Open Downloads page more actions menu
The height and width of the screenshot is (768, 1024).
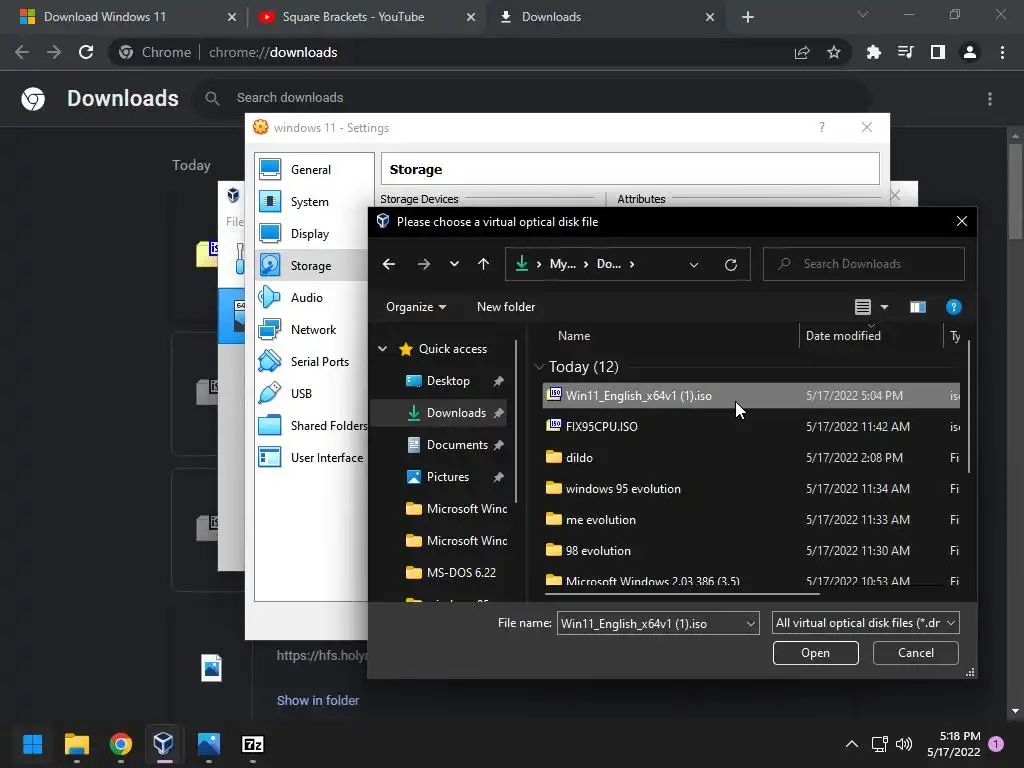(990, 99)
